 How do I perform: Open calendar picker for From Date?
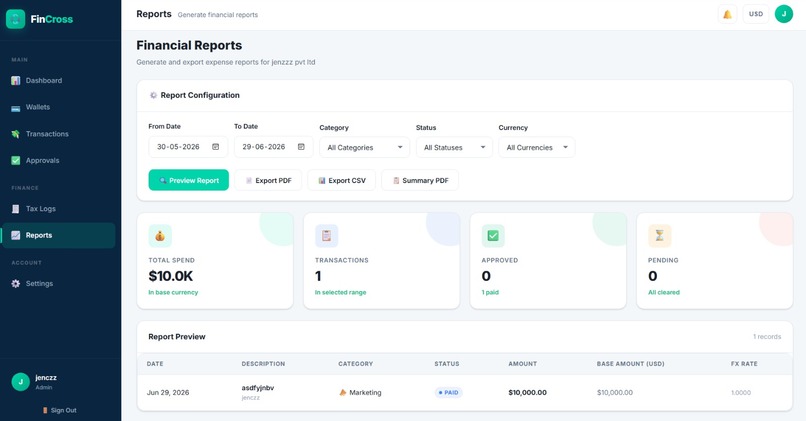216,147
